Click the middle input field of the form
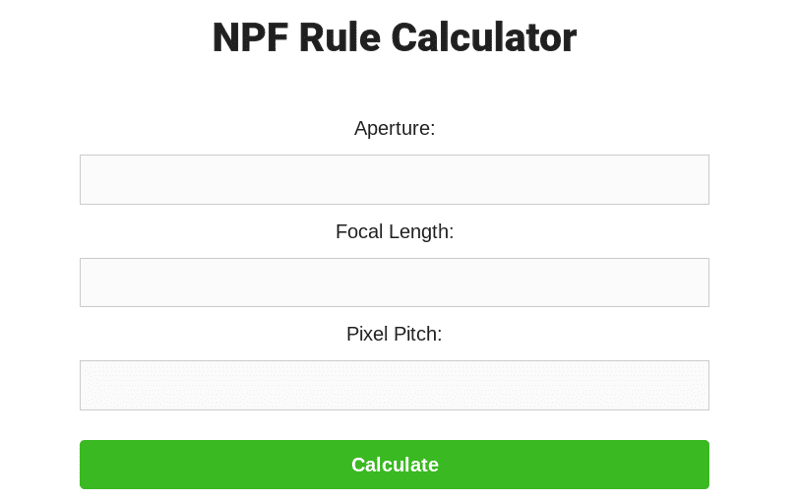Image resolution: width=800 pixels, height=502 pixels. click(394, 283)
